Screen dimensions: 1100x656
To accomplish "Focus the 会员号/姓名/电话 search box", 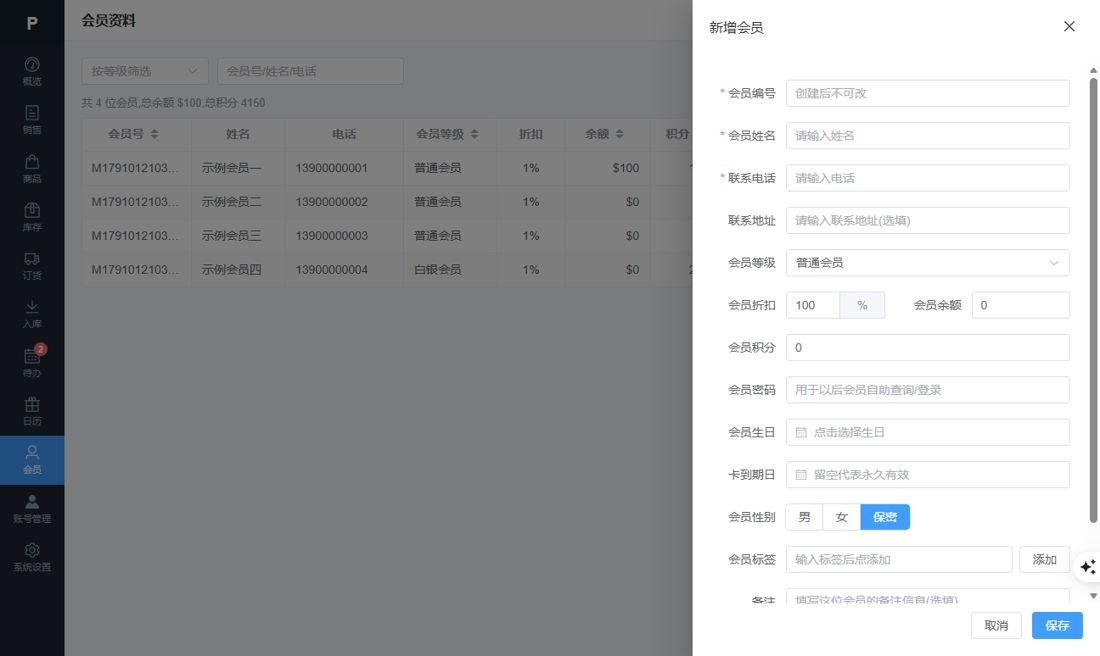I will tap(310, 71).
